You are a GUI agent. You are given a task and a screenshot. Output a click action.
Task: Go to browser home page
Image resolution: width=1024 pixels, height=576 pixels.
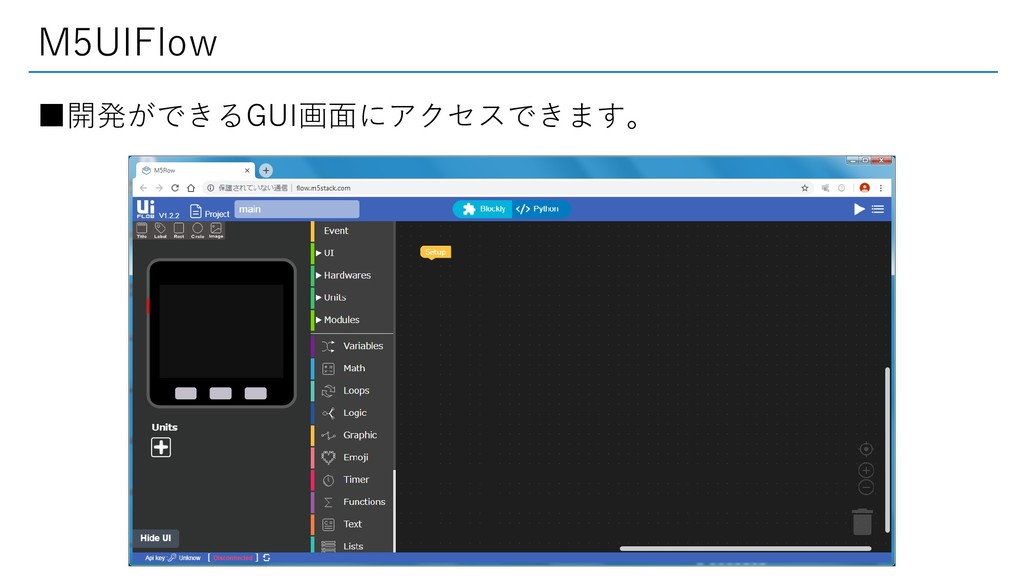click(191, 187)
